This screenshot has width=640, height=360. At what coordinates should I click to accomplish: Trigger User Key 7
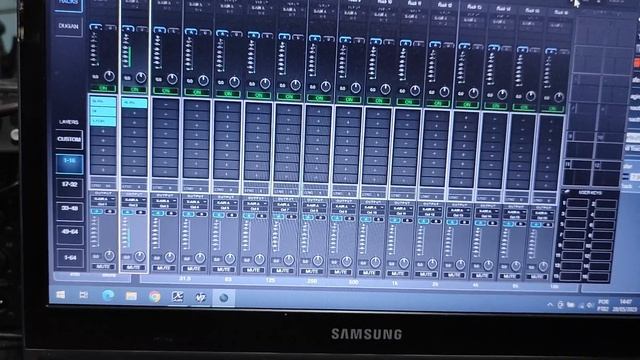click(x=575, y=235)
